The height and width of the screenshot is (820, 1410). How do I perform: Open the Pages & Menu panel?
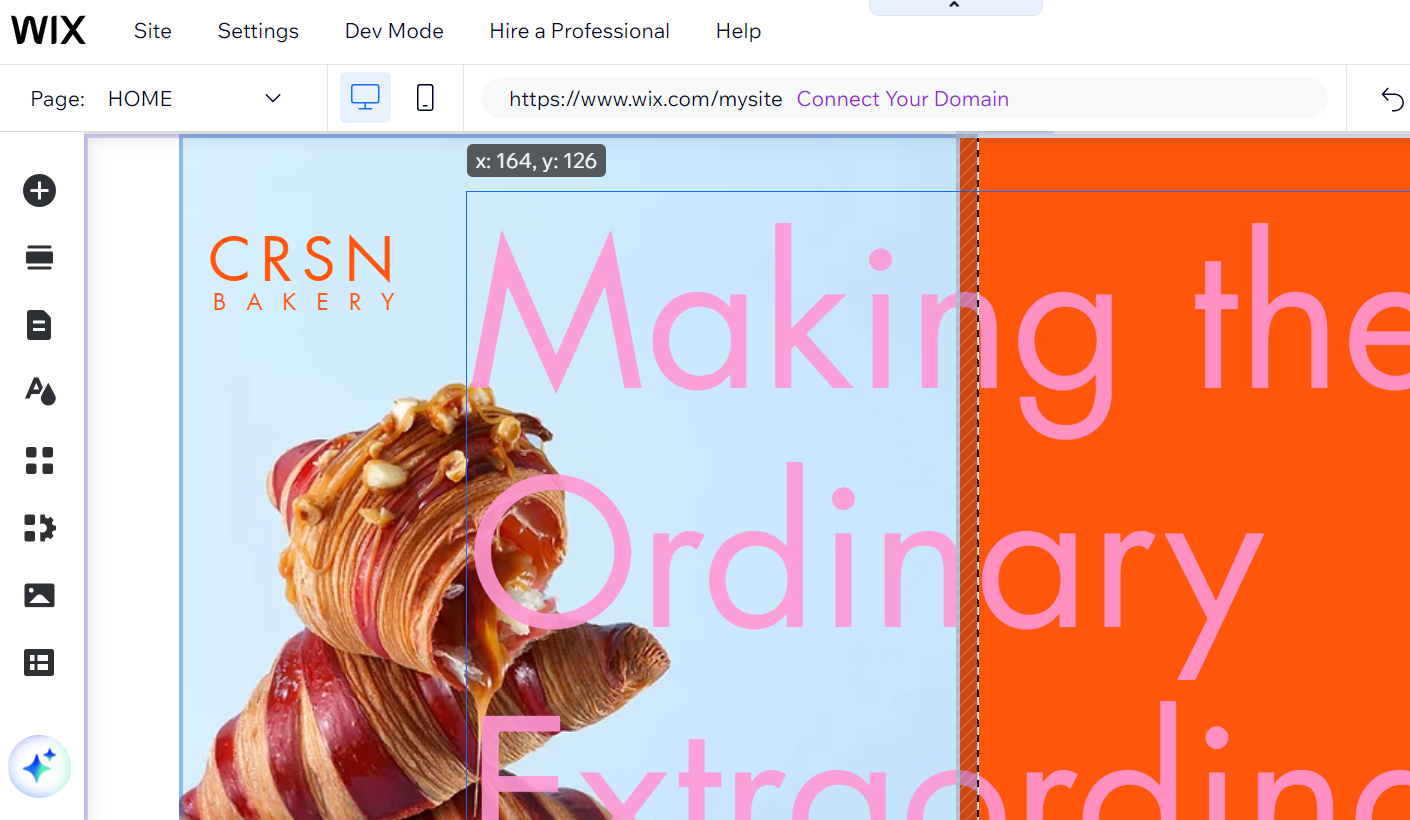coord(39,324)
